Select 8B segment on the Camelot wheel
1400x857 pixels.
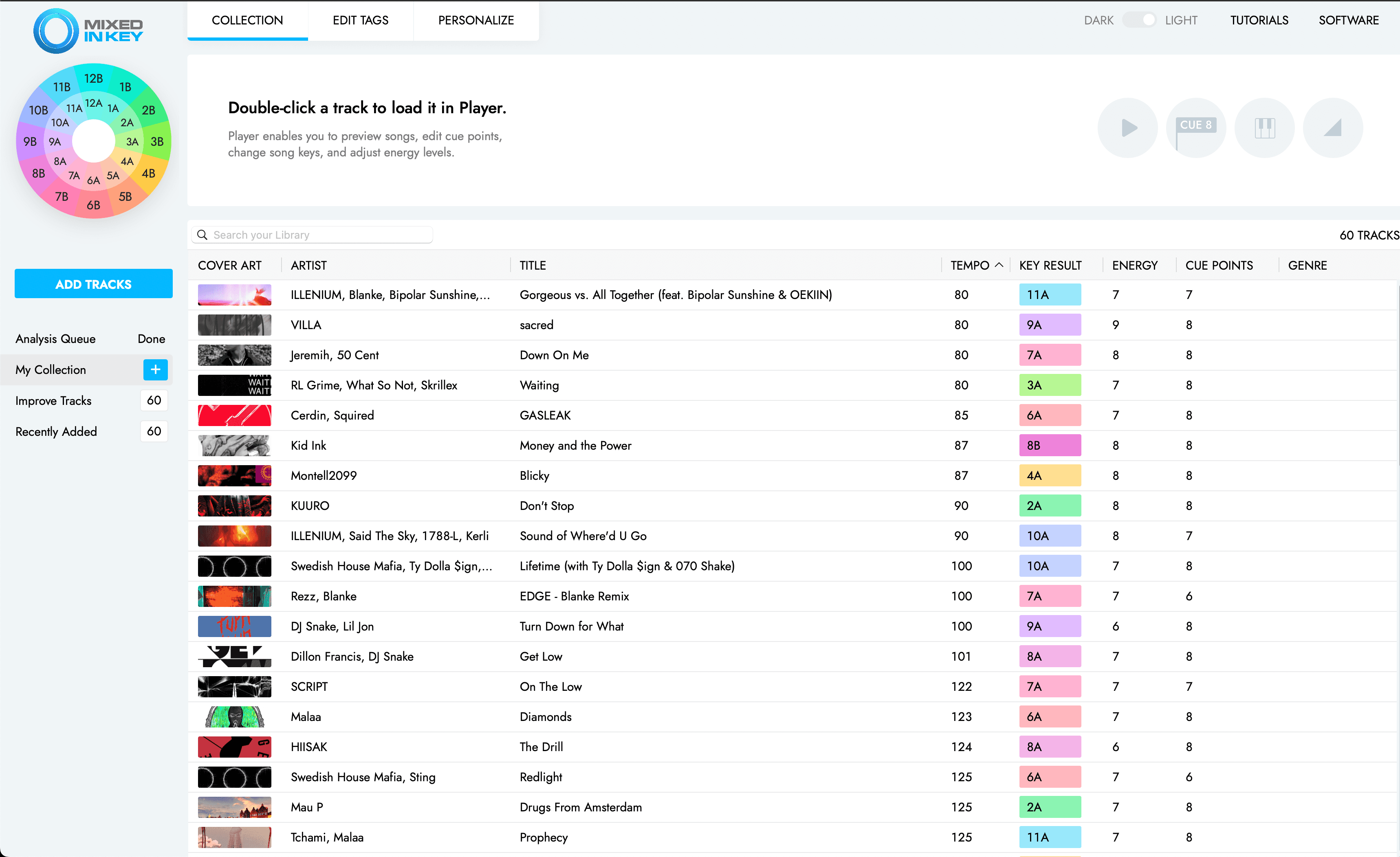tap(39, 173)
